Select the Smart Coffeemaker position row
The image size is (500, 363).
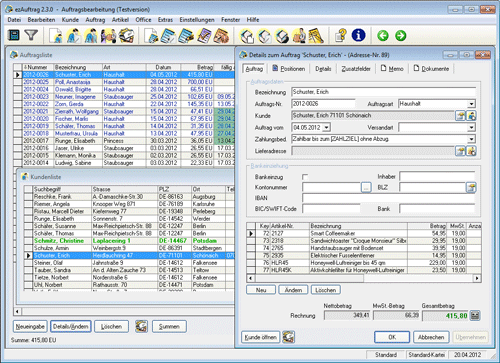364,233
